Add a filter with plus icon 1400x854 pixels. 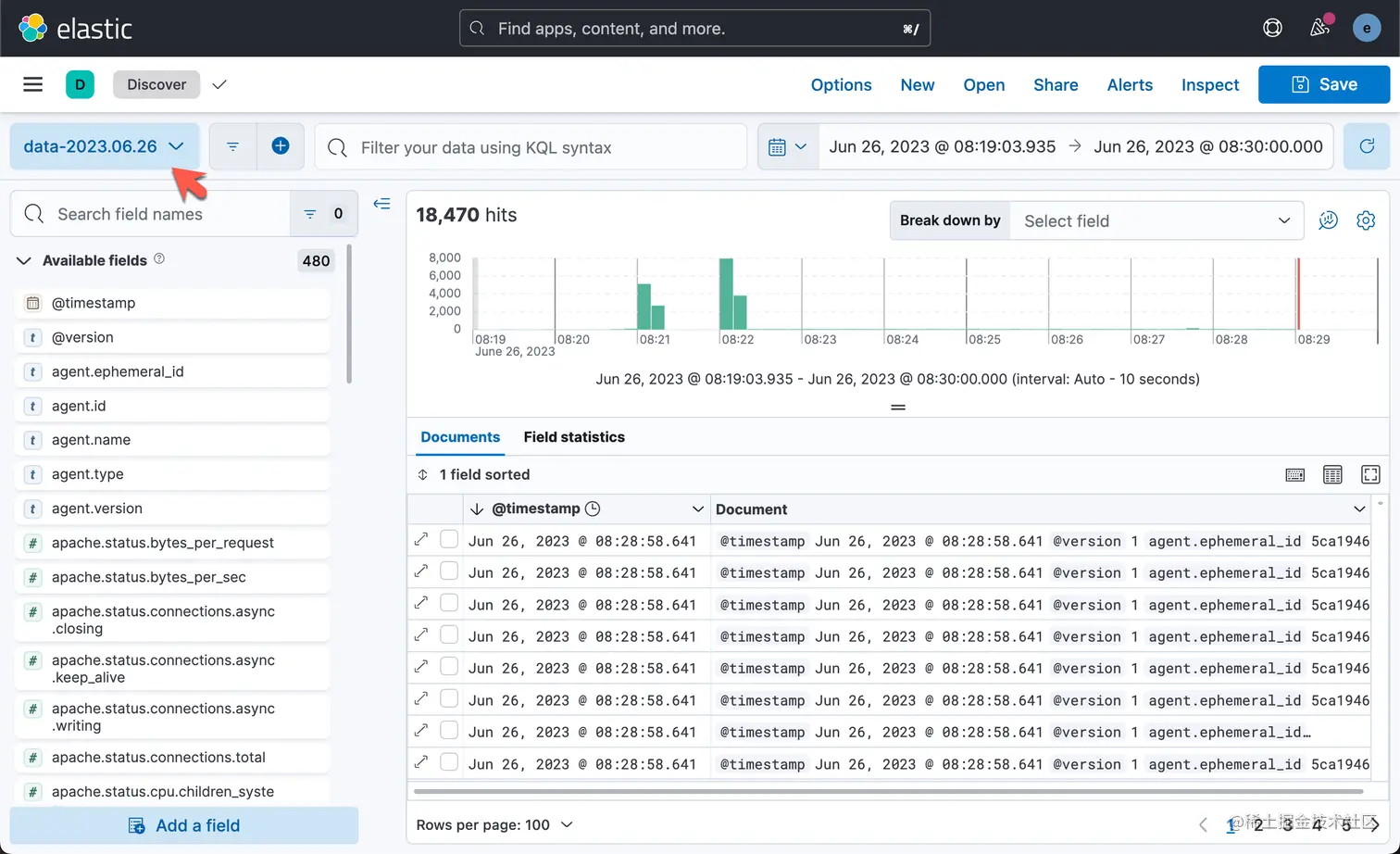(281, 146)
